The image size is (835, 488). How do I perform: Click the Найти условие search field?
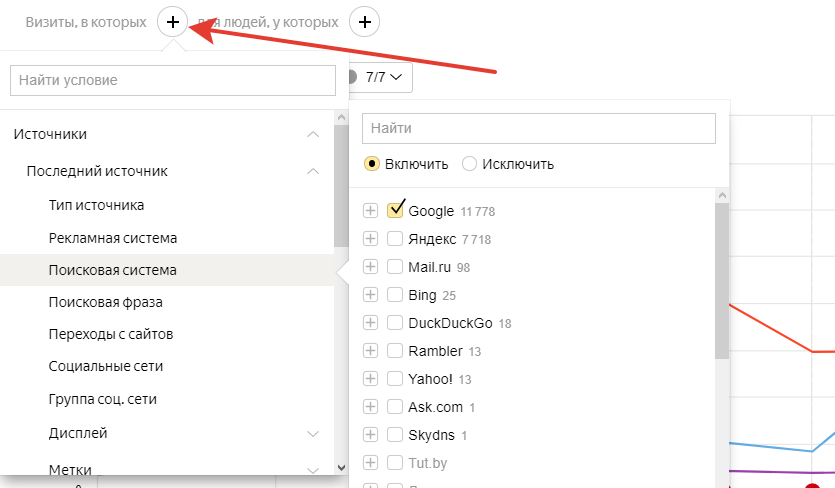[x=173, y=80]
